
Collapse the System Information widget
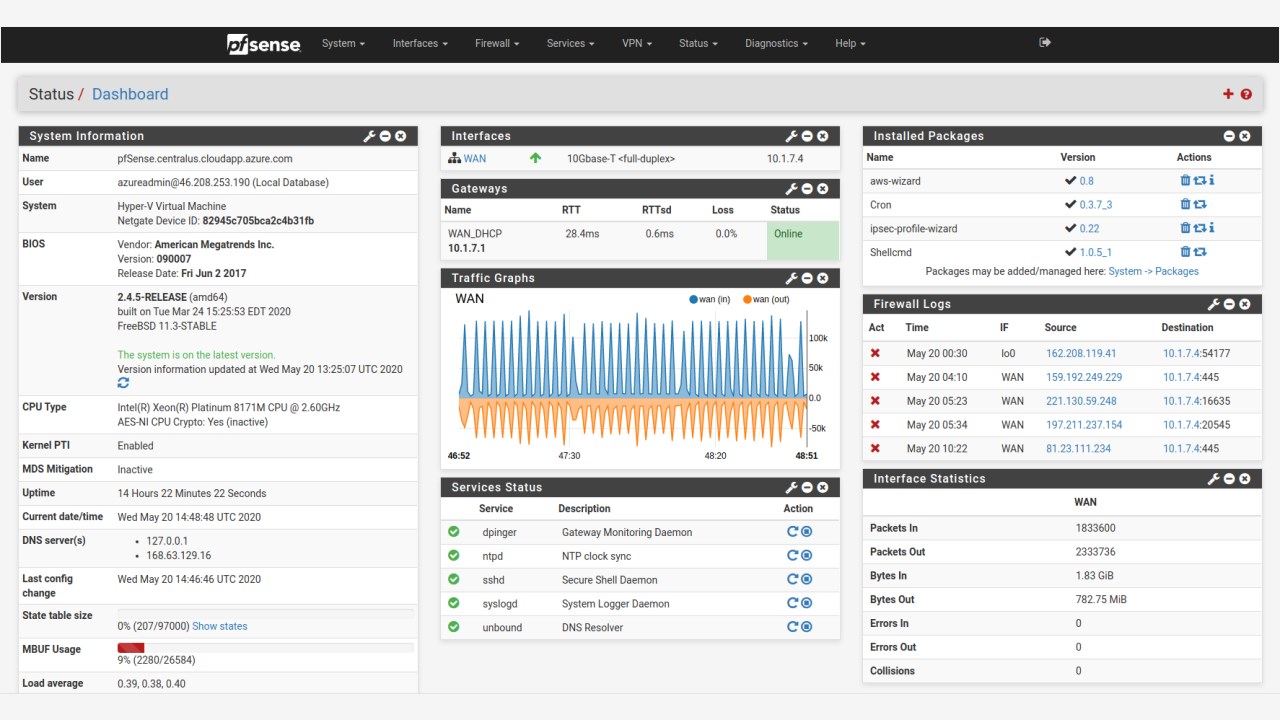385,136
